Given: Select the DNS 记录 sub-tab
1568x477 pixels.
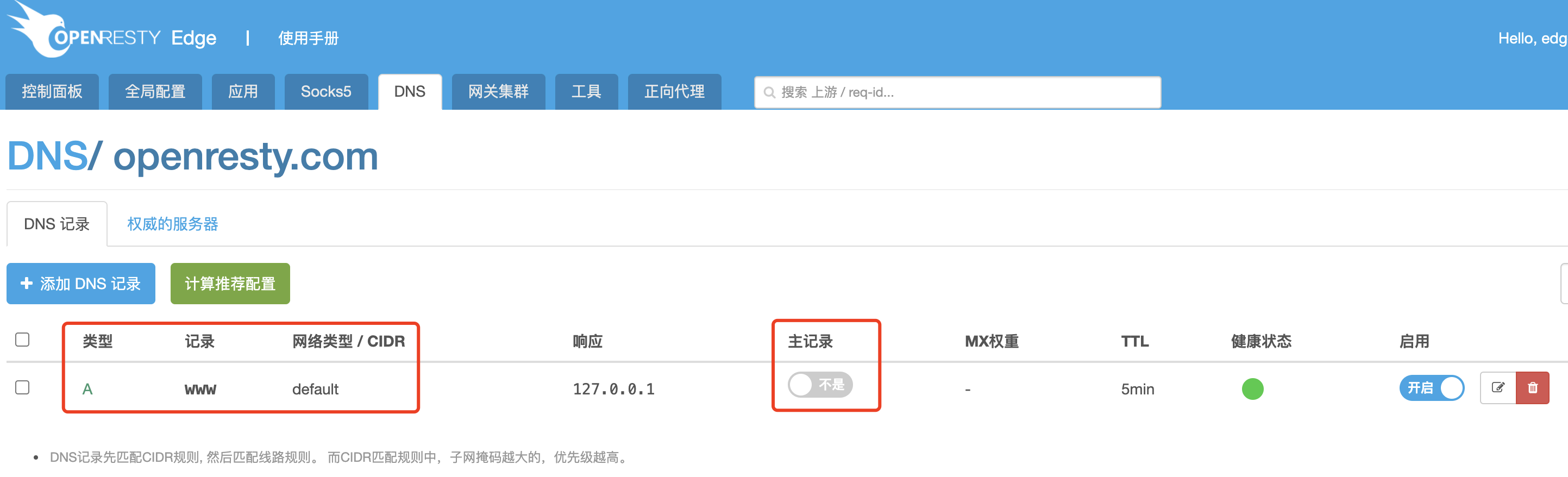Looking at the screenshot, I should [x=57, y=224].
